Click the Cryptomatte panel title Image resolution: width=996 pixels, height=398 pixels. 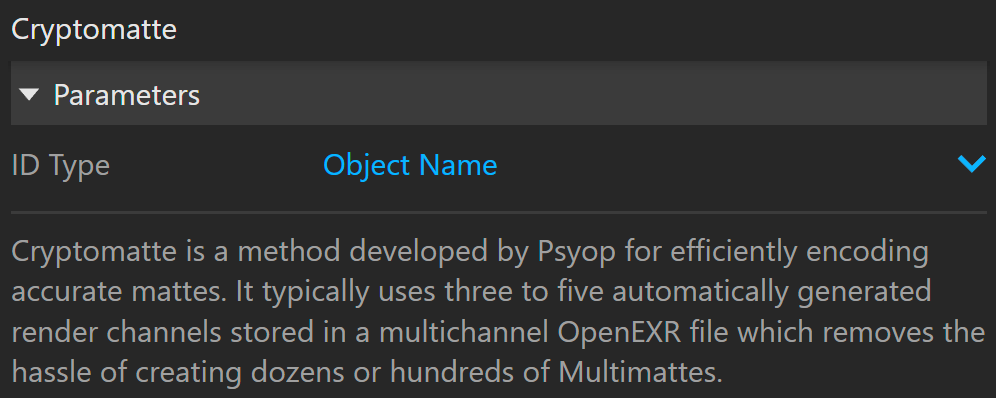tap(94, 29)
